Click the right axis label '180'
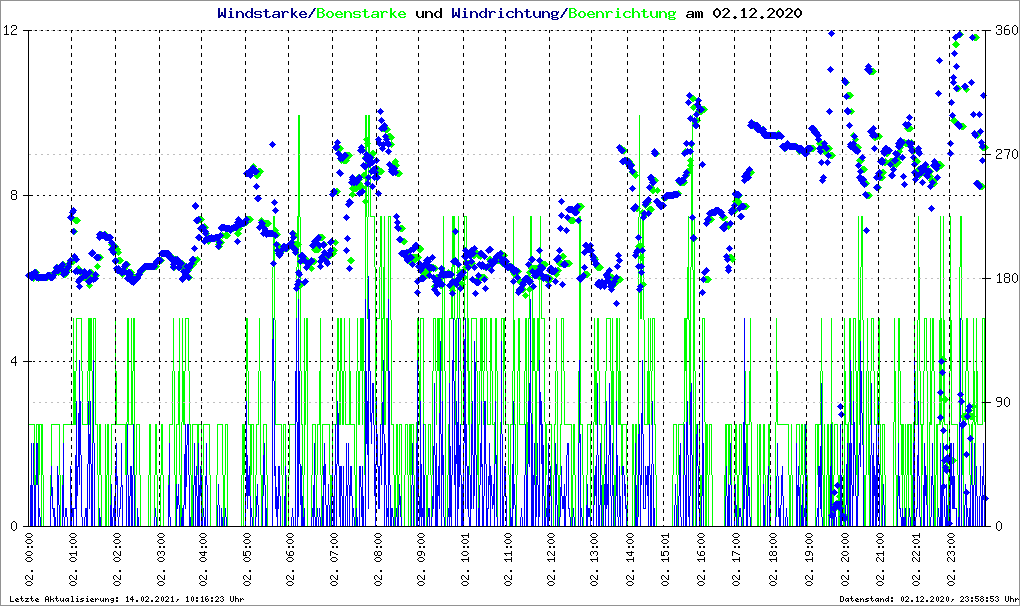This screenshot has width=1020, height=606. [x=1004, y=279]
